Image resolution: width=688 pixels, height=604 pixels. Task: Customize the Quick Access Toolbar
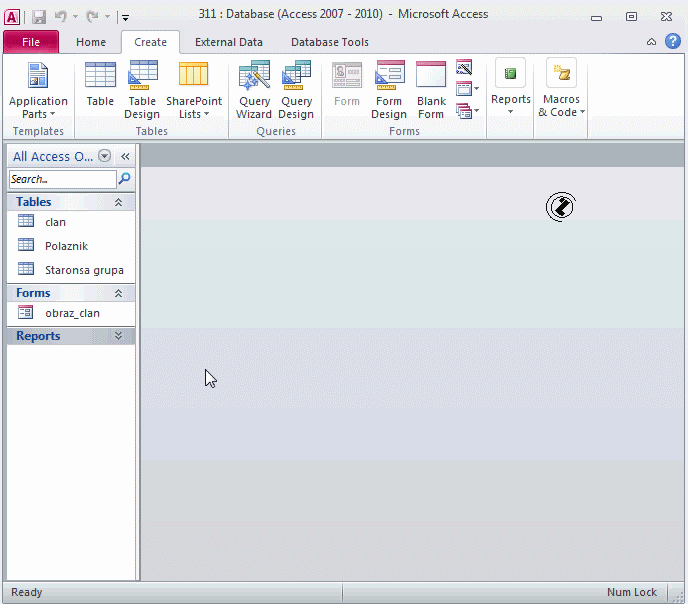click(125, 18)
